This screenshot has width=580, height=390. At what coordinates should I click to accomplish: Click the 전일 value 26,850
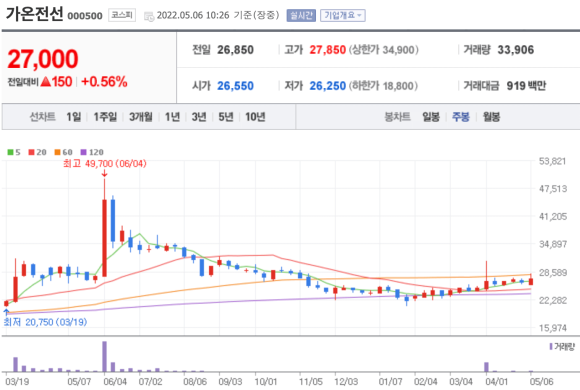(x=235, y=50)
